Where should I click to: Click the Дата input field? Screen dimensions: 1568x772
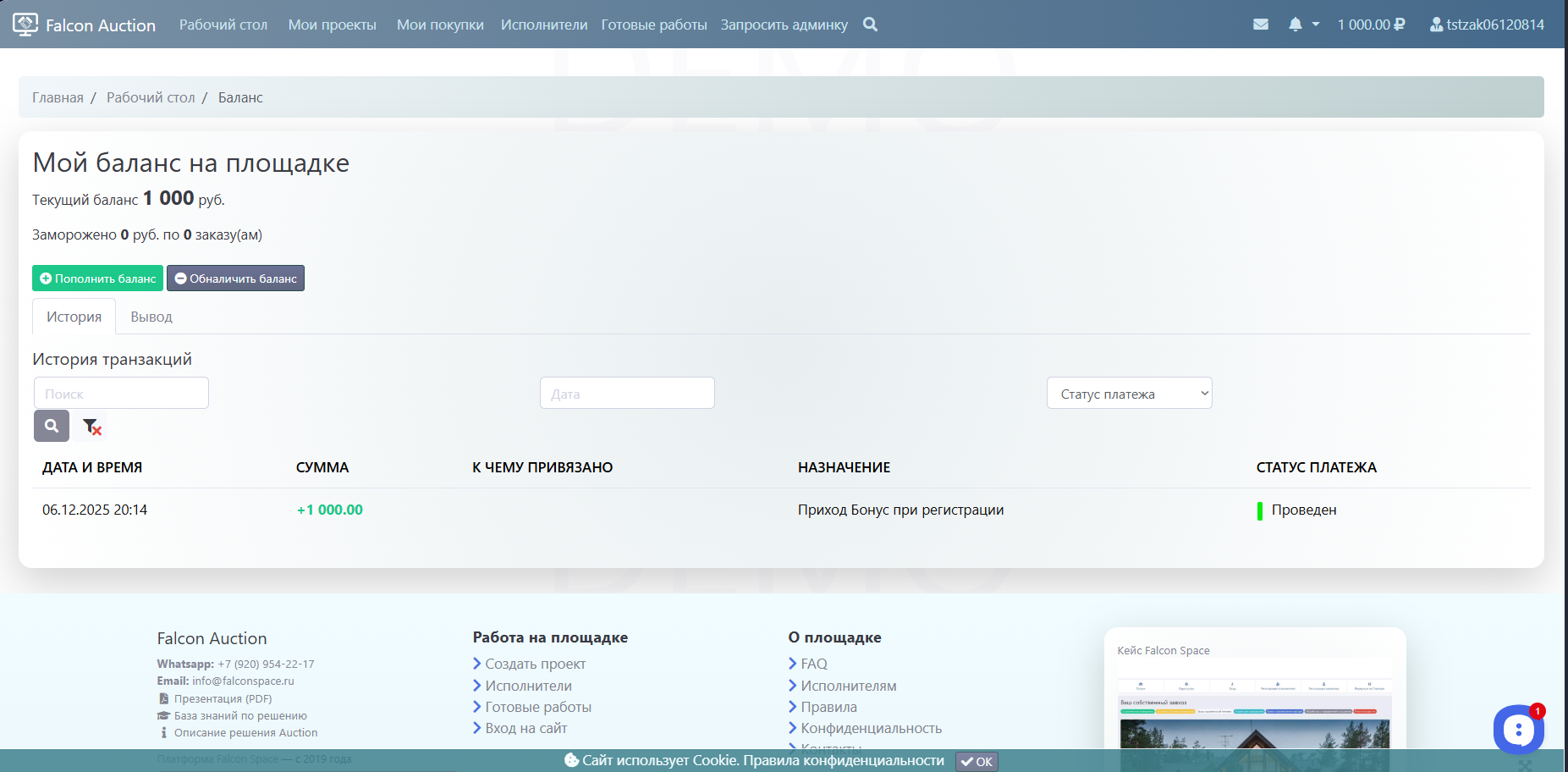[627, 394]
